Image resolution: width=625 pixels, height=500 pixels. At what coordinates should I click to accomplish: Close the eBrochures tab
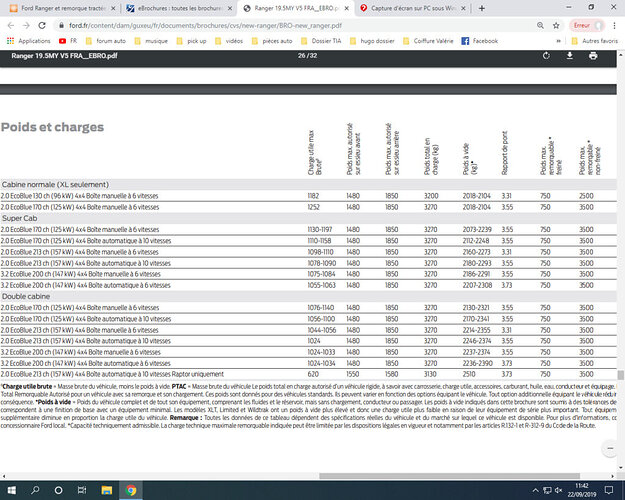click(230, 8)
